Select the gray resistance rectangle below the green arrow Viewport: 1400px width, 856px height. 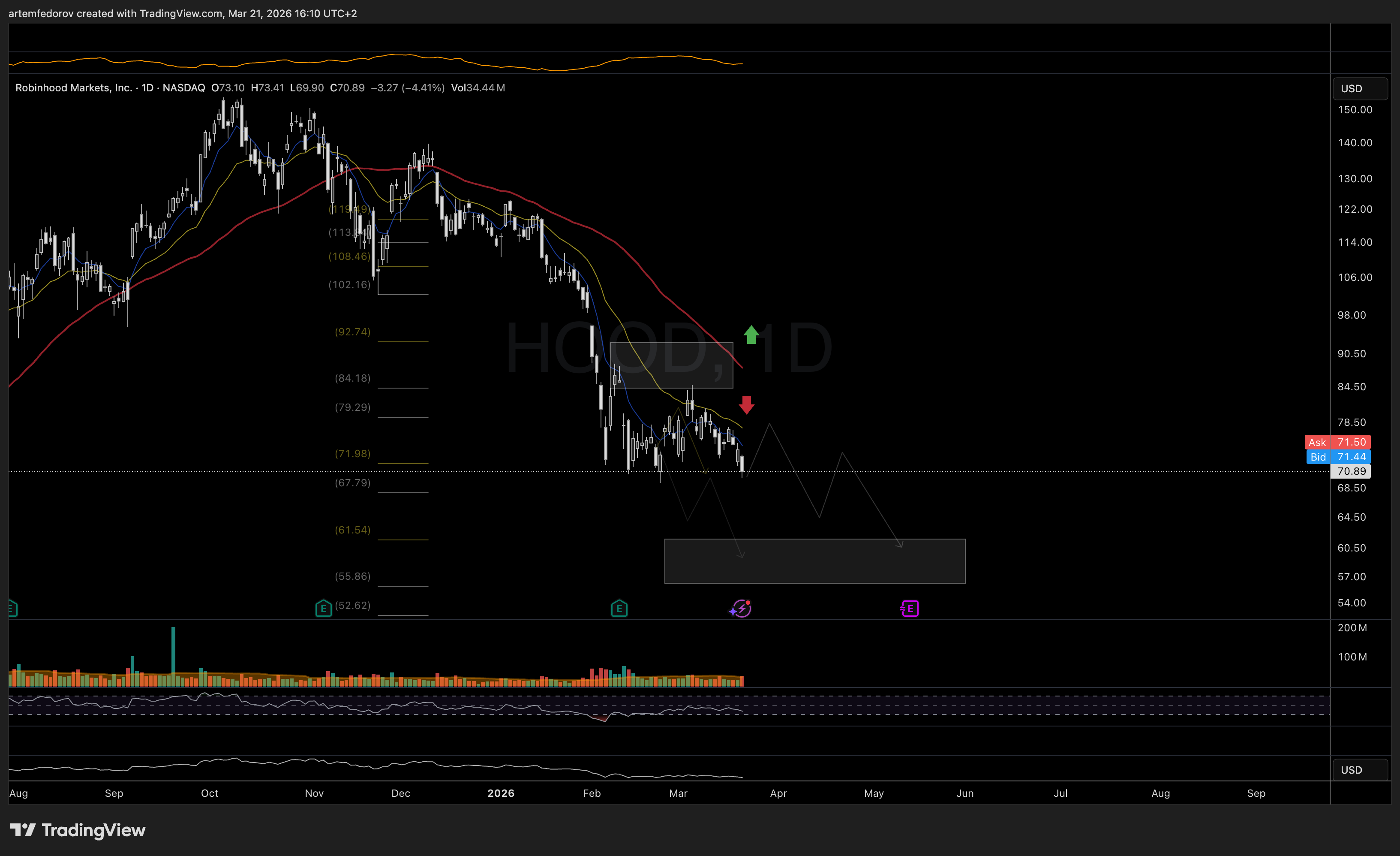click(x=671, y=365)
